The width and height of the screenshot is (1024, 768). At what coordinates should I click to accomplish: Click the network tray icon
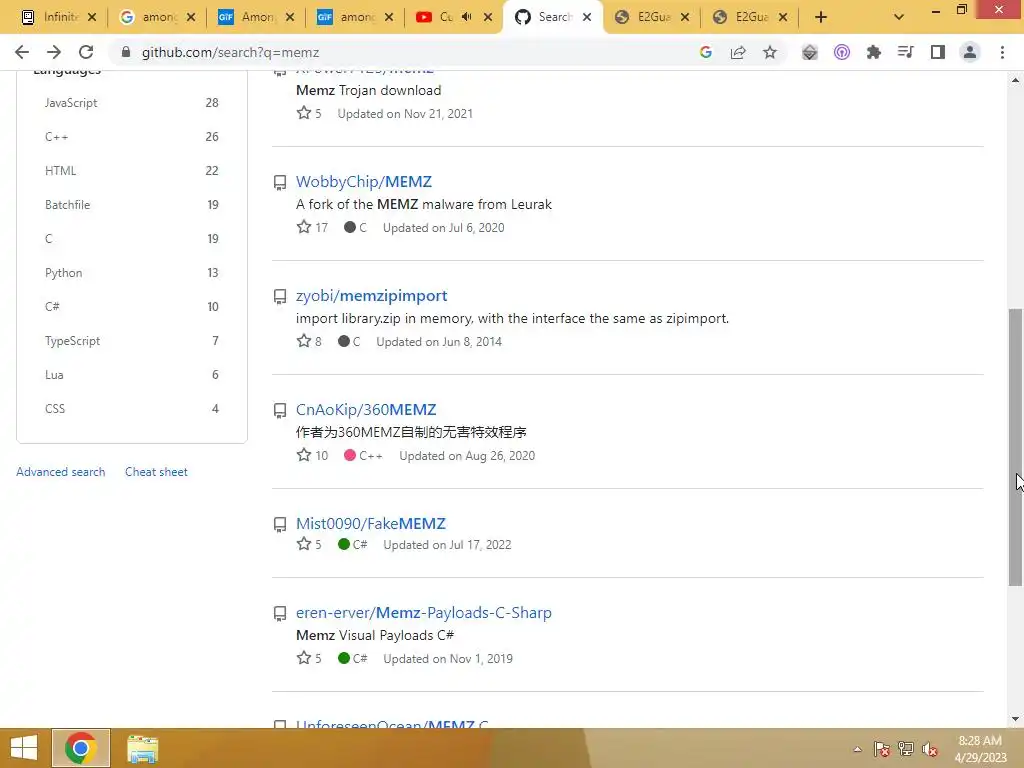click(x=906, y=749)
